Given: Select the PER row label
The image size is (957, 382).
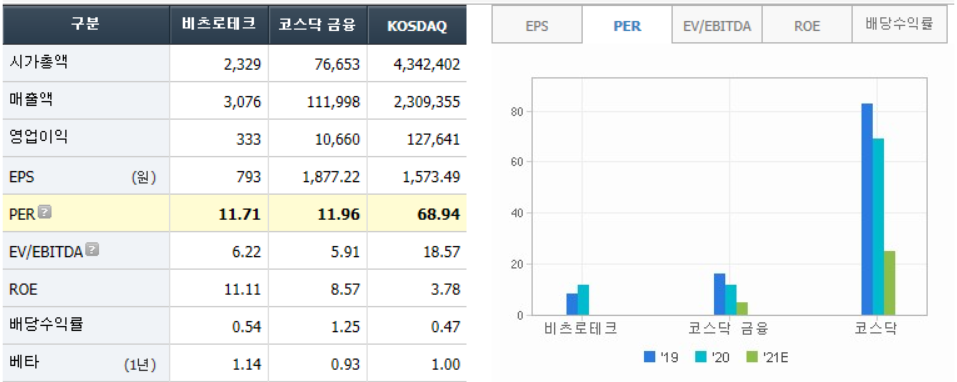Looking at the screenshot, I should (x=23, y=214).
